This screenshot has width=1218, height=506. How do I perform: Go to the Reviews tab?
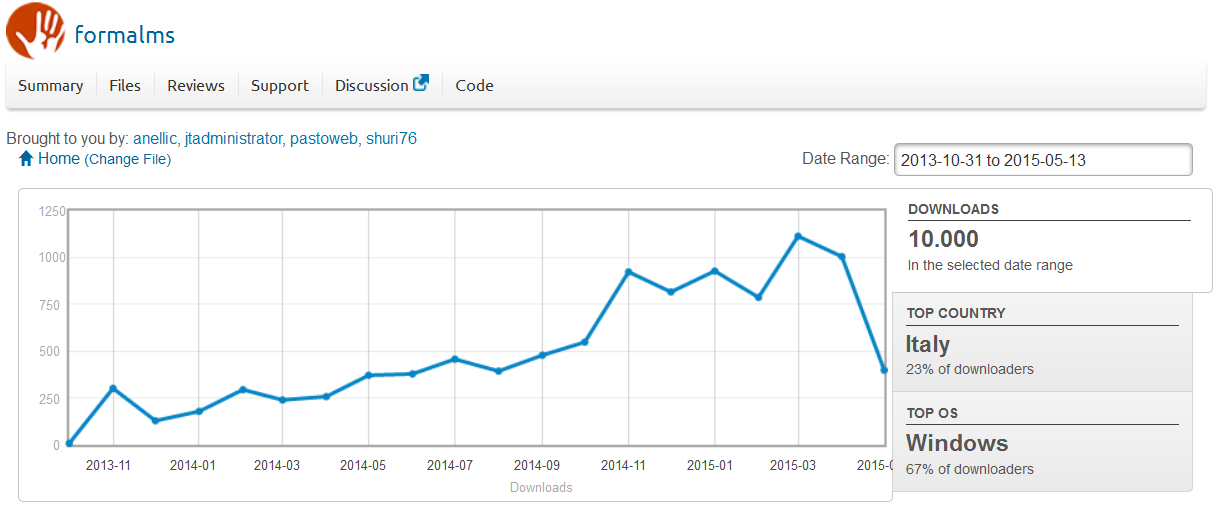pyautogui.click(x=196, y=86)
